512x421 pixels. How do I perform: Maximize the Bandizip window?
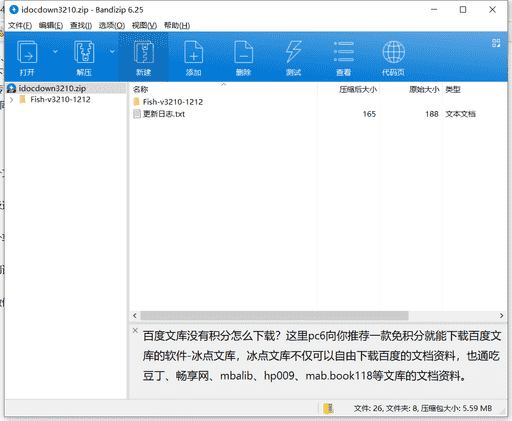click(463, 10)
